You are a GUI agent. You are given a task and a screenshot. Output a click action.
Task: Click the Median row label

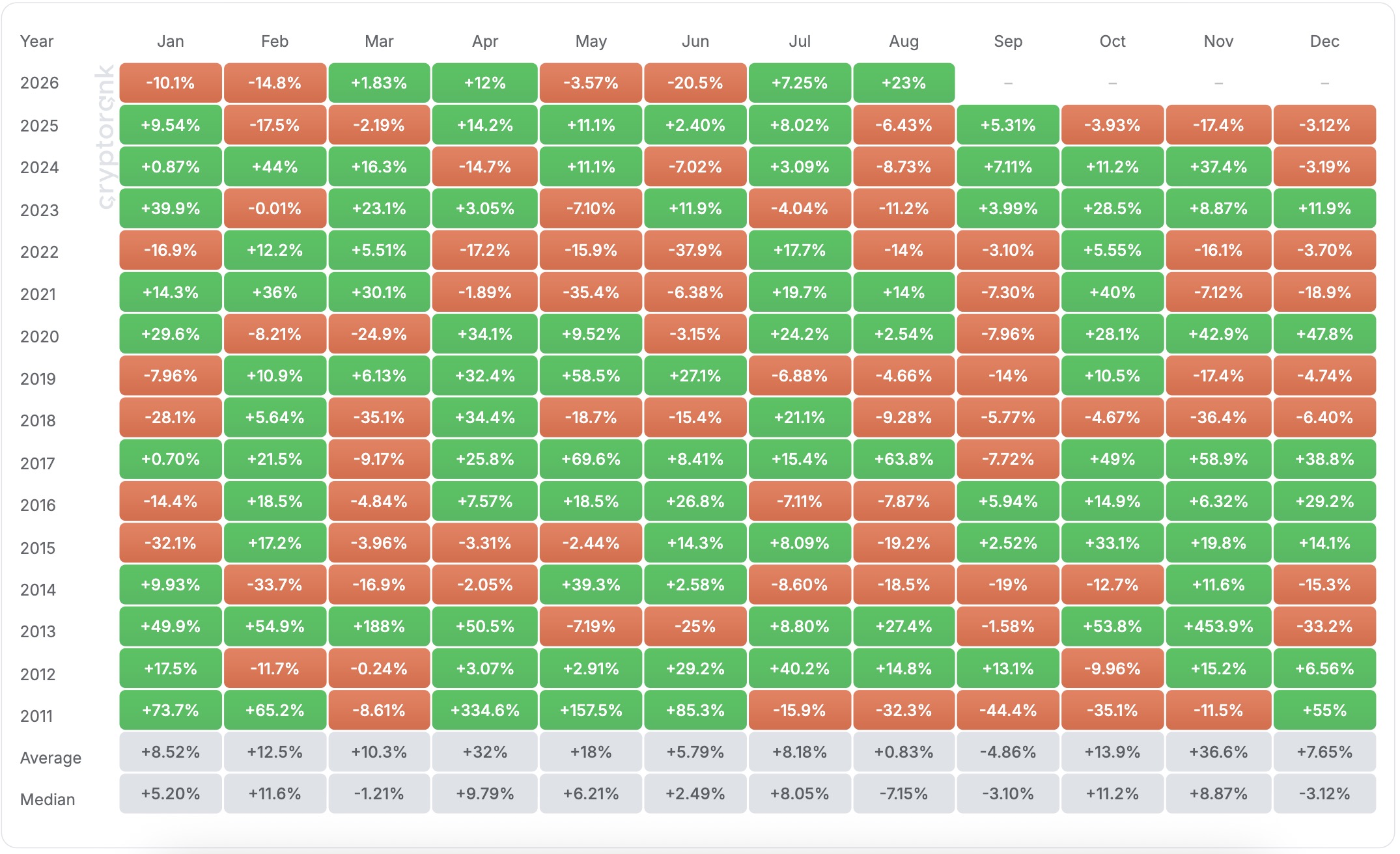[48, 799]
